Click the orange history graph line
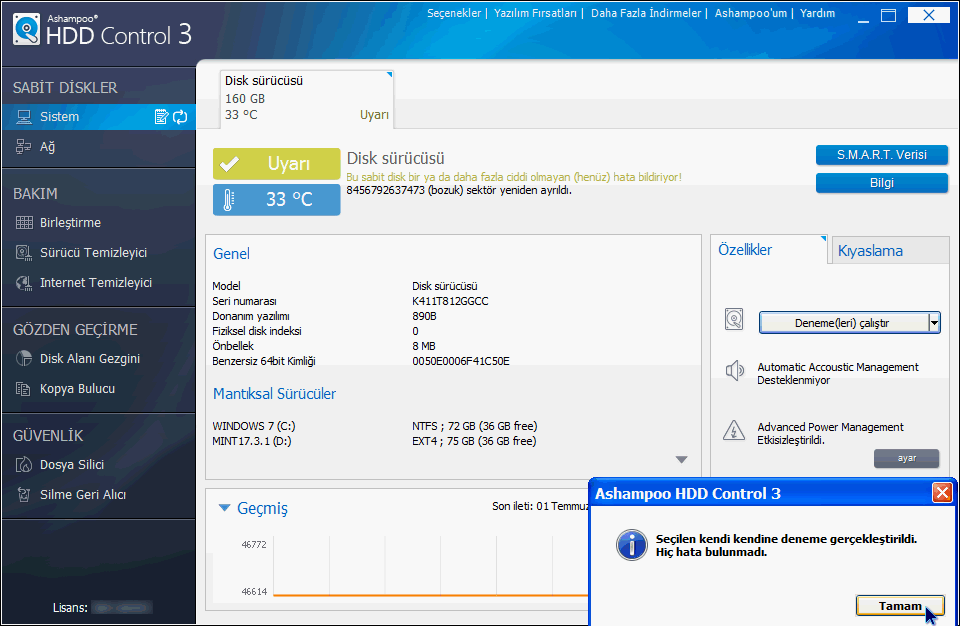 [430, 595]
